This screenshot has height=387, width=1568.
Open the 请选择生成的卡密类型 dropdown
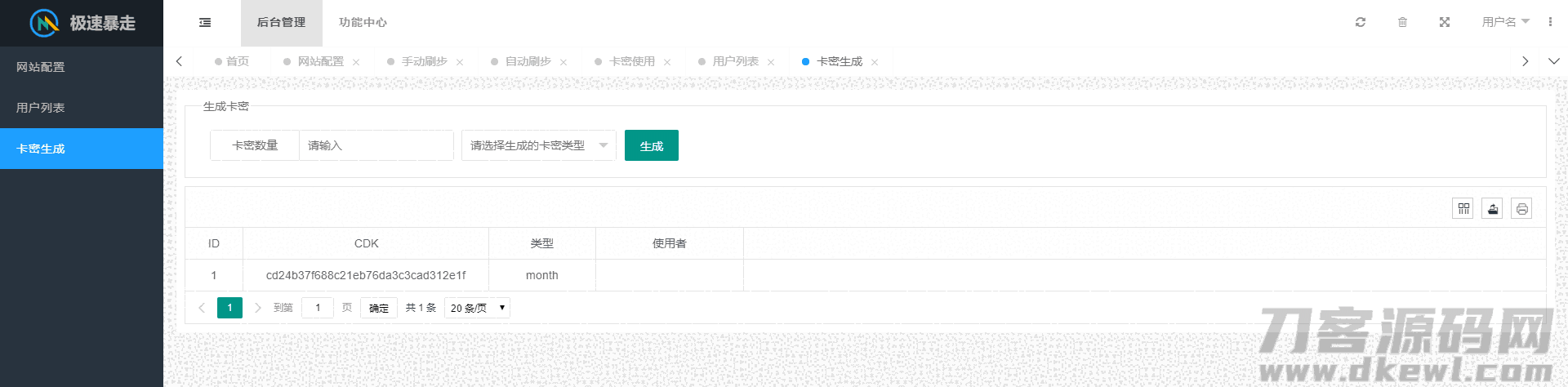coord(539,145)
